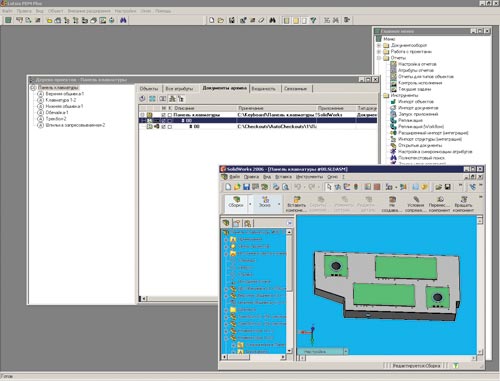Open the Инструменты menu in SolidWorks

tap(309, 177)
